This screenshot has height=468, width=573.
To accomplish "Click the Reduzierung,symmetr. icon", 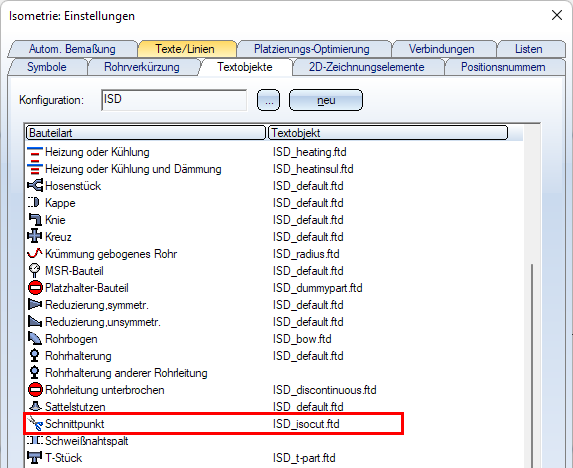I will coord(35,305).
